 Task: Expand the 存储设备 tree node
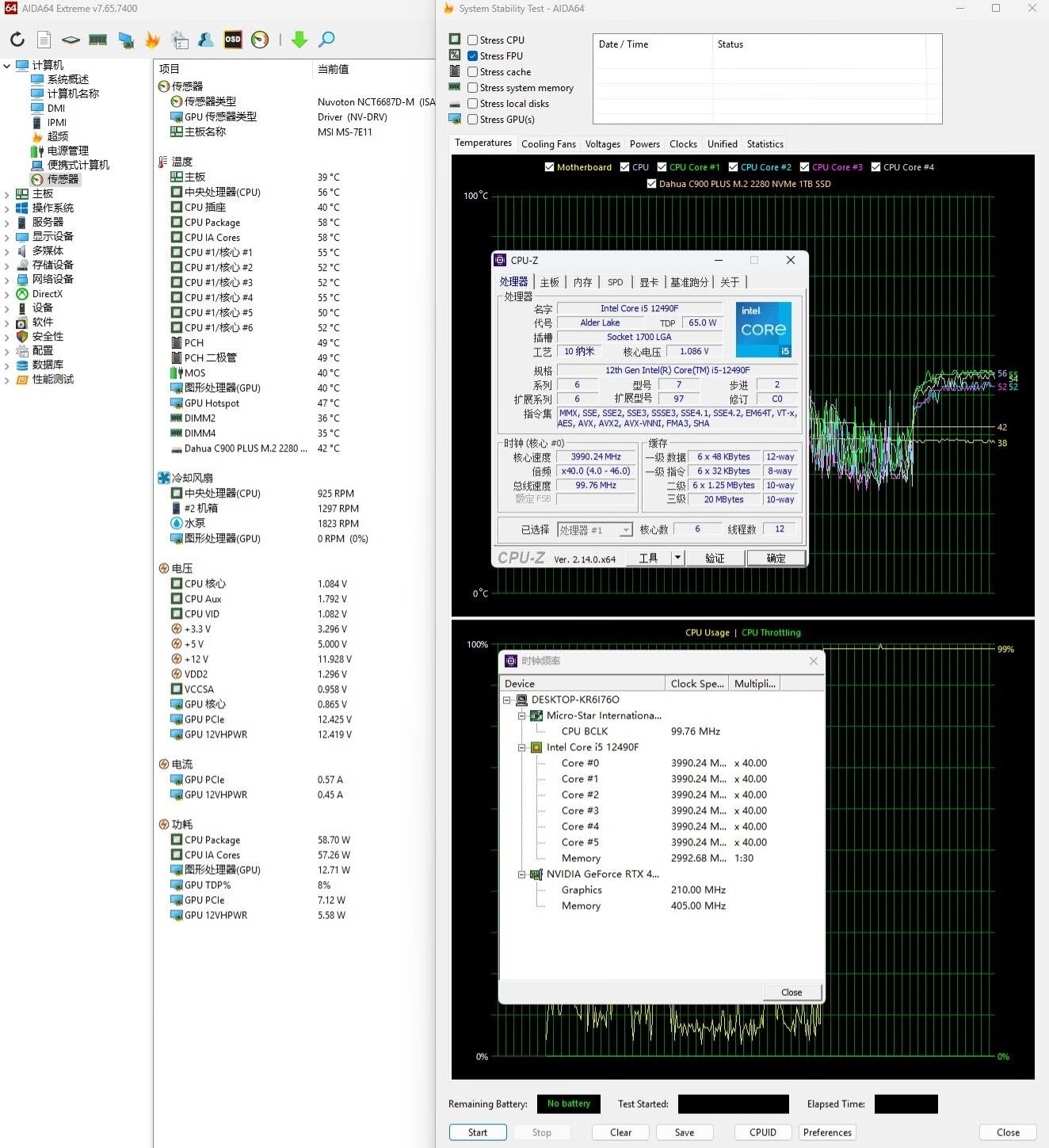pos(7,265)
